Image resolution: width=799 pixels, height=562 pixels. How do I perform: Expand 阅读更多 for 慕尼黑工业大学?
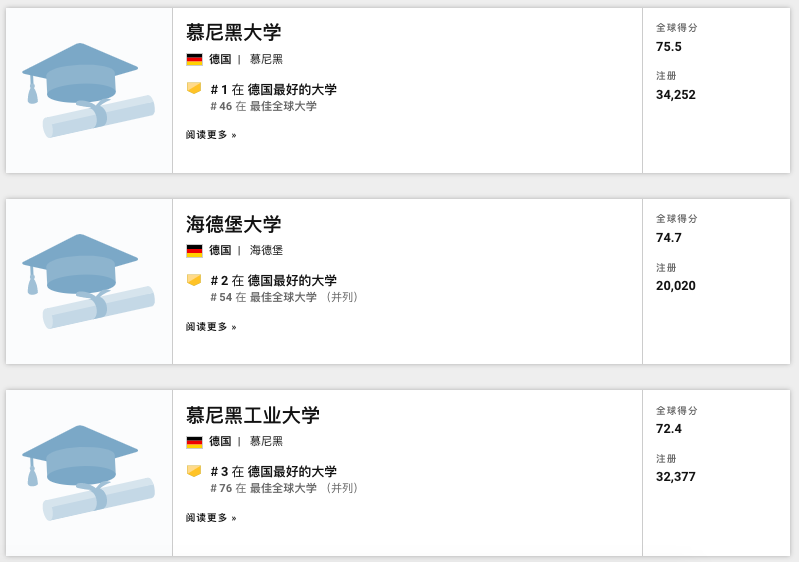point(211,518)
